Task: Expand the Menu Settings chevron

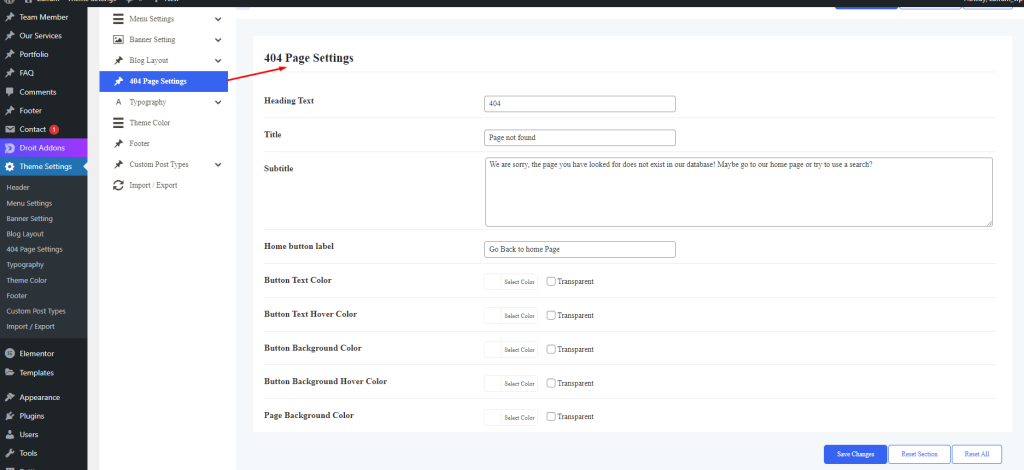Action: (218, 19)
